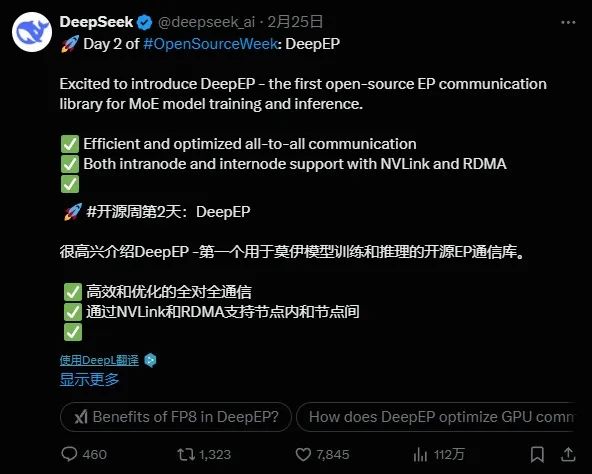
Task: Ask Grok "Benefits of FP8 in DeepEP?"
Action: (176, 417)
